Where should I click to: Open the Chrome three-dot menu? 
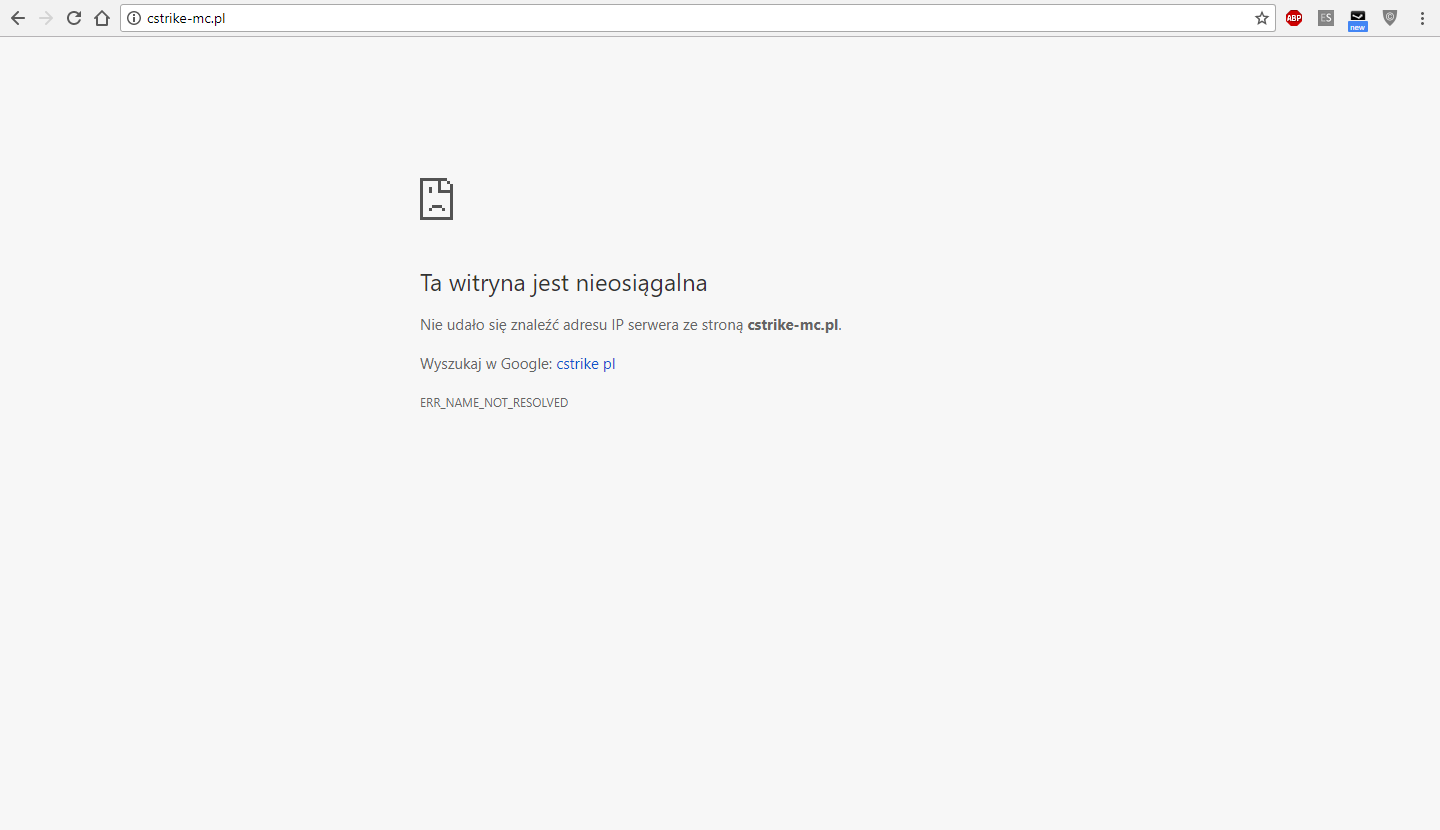[x=1422, y=18]
